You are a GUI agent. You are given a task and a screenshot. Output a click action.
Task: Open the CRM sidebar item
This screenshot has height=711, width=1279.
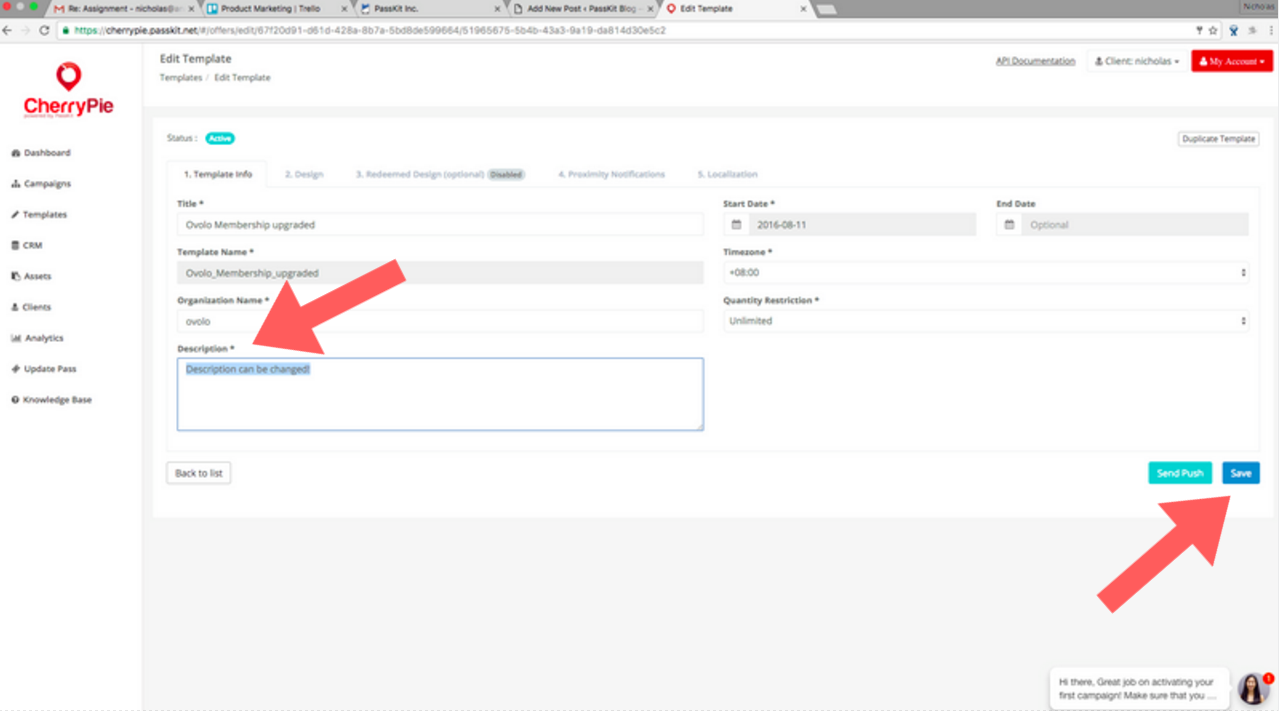point(27,245)
